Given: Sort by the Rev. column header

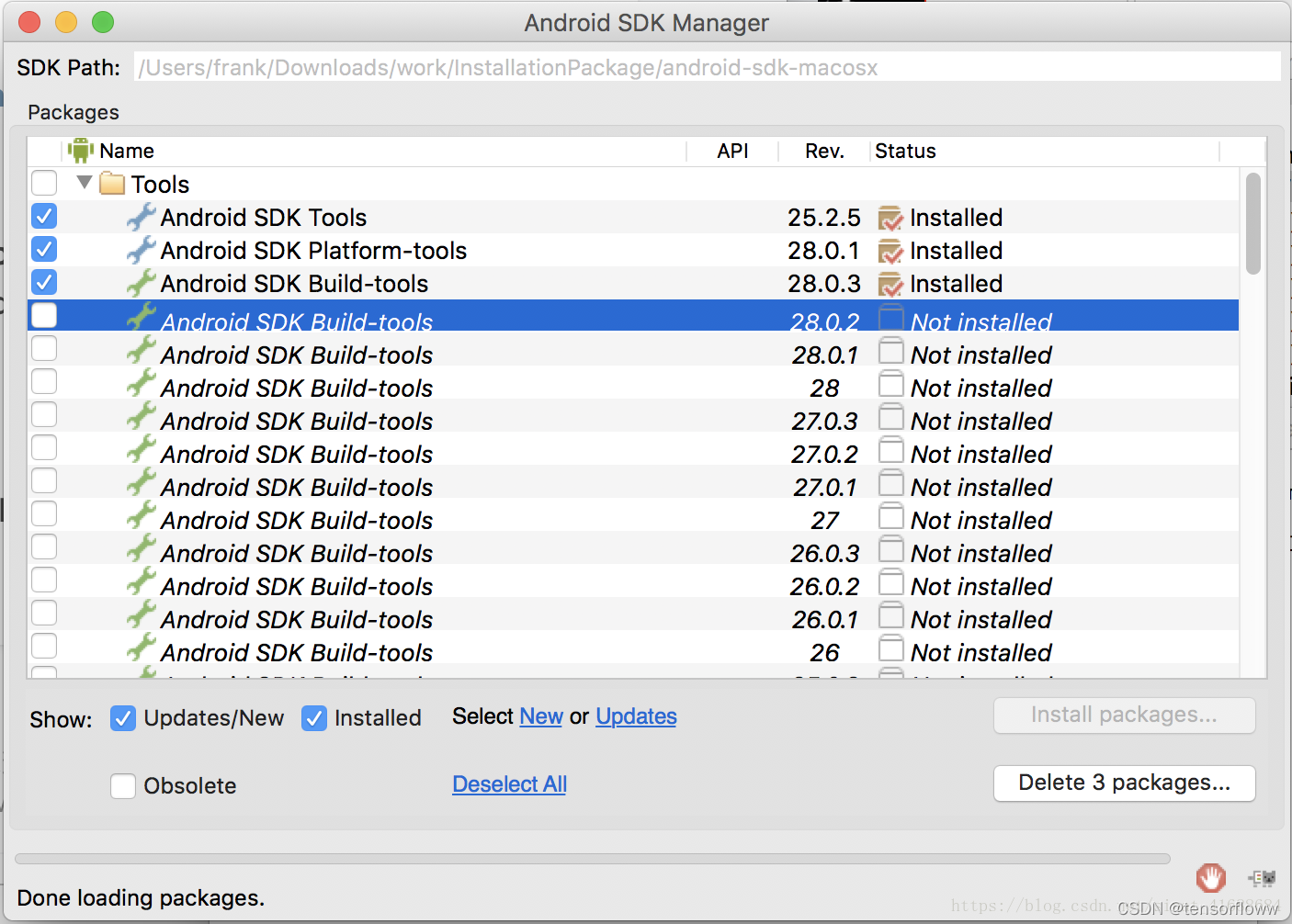Looking at the screenshot, I should (x=824, y=151).
